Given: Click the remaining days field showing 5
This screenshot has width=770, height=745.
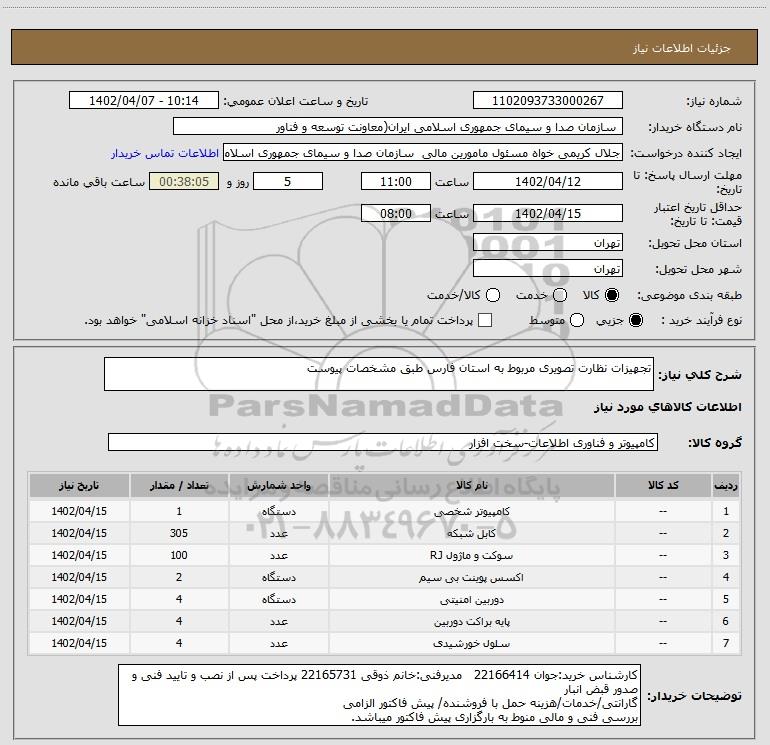Looking at the screenshot, I should 288,182.
